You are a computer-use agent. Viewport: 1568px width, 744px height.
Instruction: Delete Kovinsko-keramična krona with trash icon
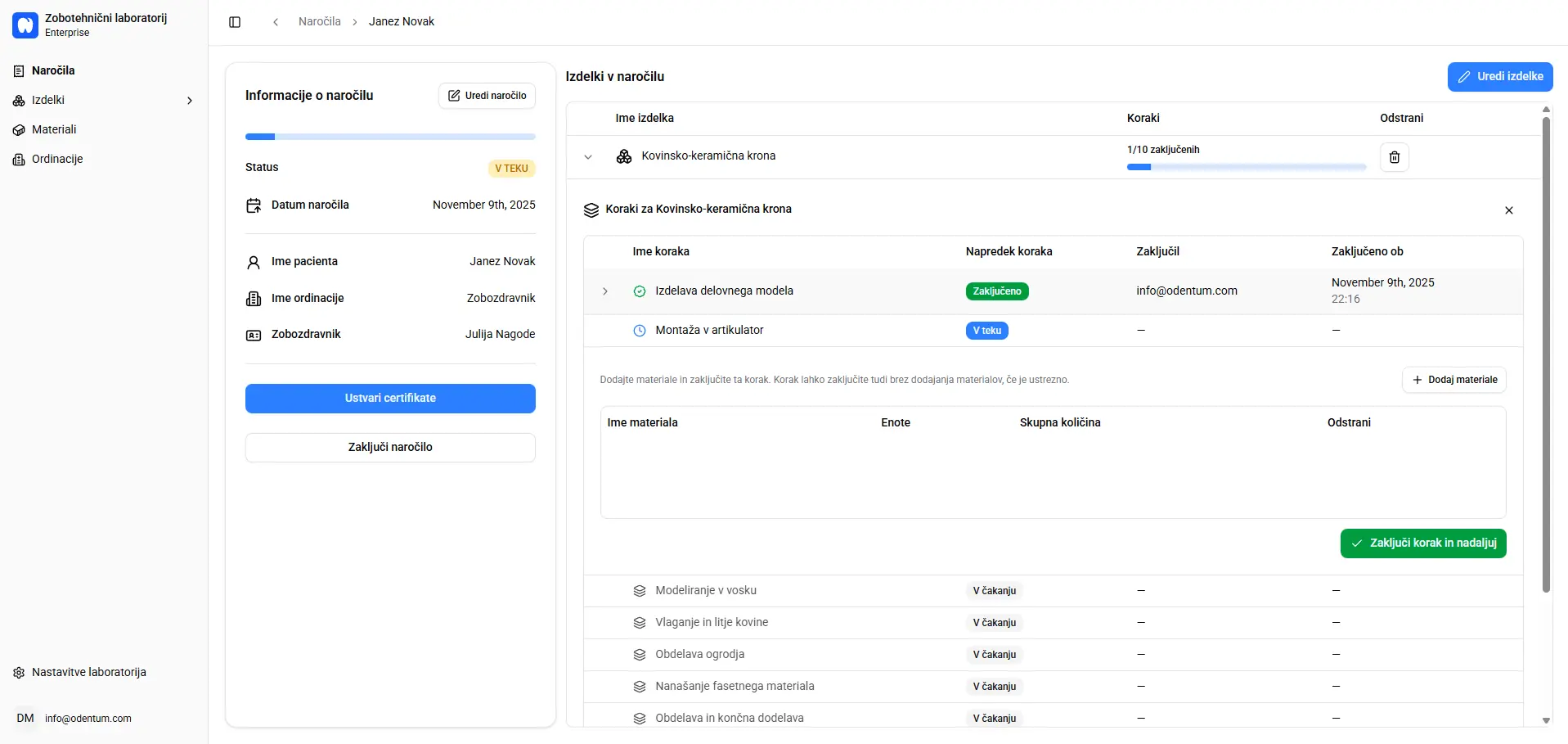(1395, 157)
